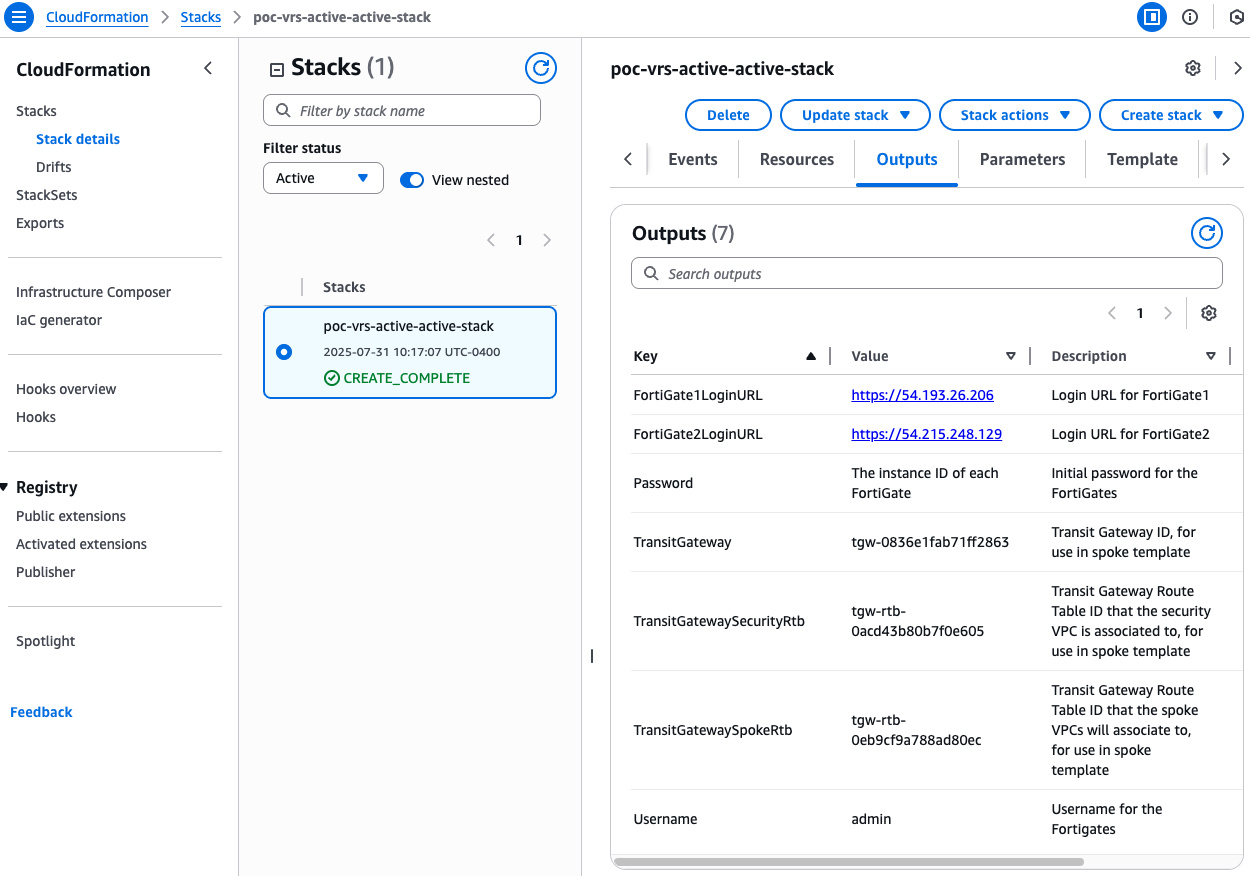Viewport: 1250px width, 876px height.
Task: Open Feedback link in sidebar
Action: point(41,712)
